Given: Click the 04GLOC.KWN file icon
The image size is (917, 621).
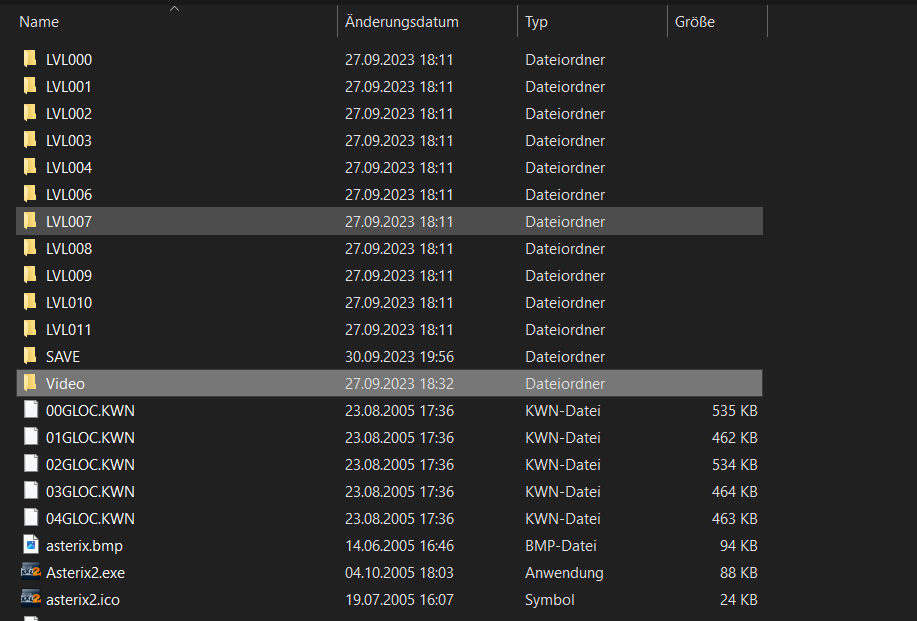Looking at the screenshot, I should pos(31,518).
